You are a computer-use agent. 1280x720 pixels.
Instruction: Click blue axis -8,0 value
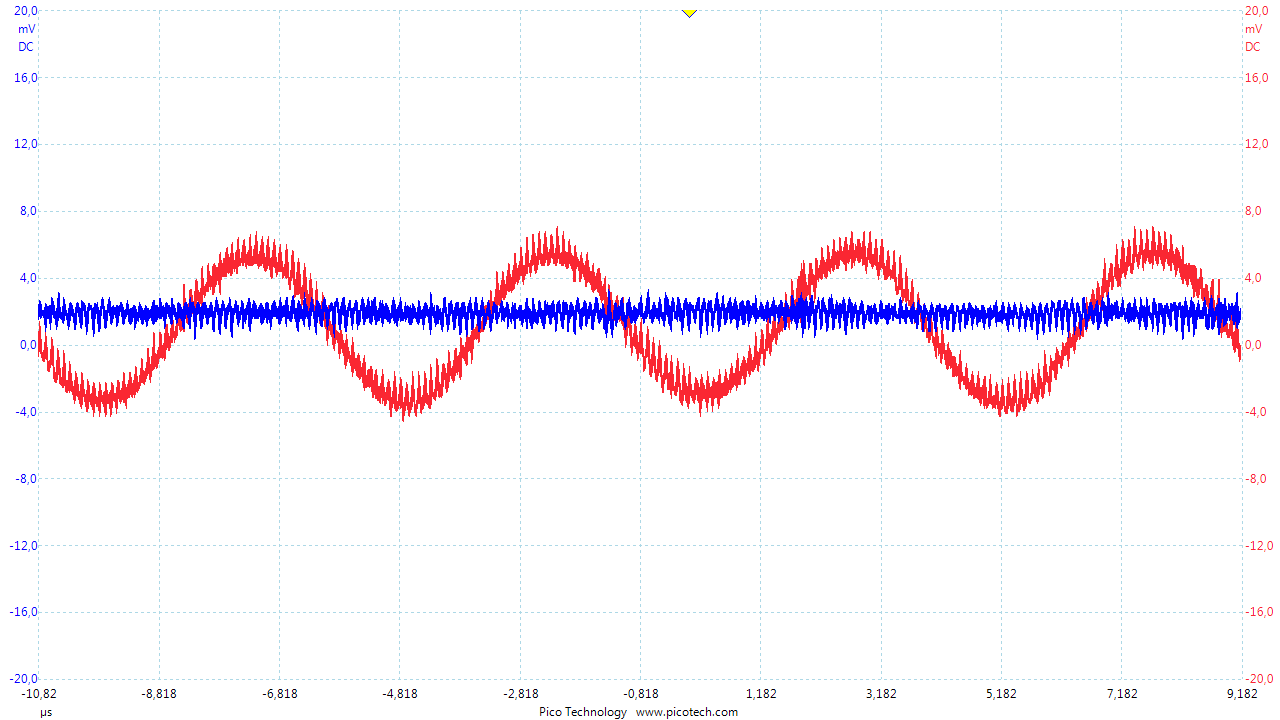pyautogui.click(x=26, y=479)
